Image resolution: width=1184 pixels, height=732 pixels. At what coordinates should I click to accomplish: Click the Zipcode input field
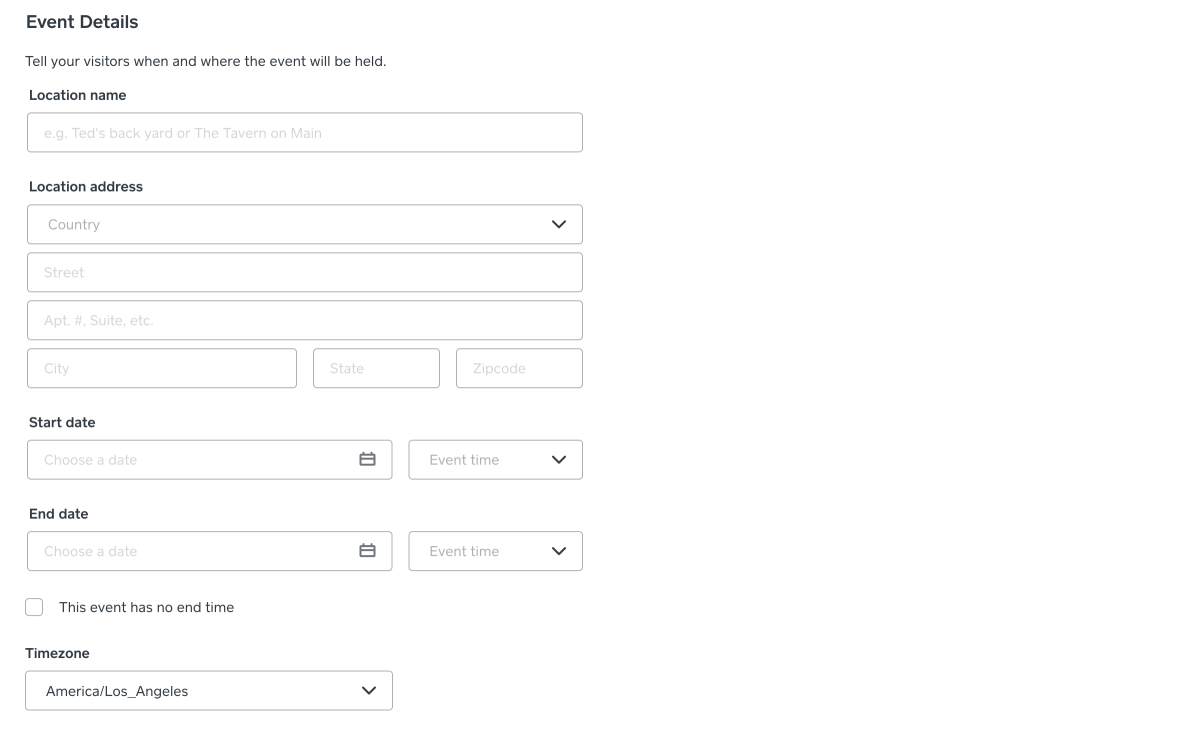[x=519, y=368]
